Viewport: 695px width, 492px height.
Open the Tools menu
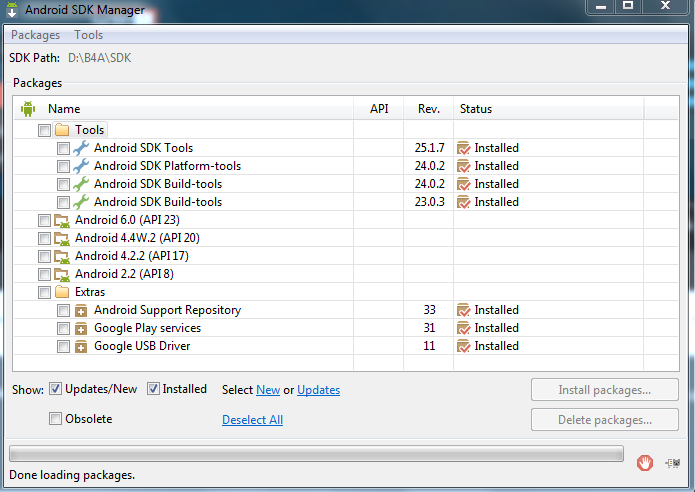[x=88, y=35]
